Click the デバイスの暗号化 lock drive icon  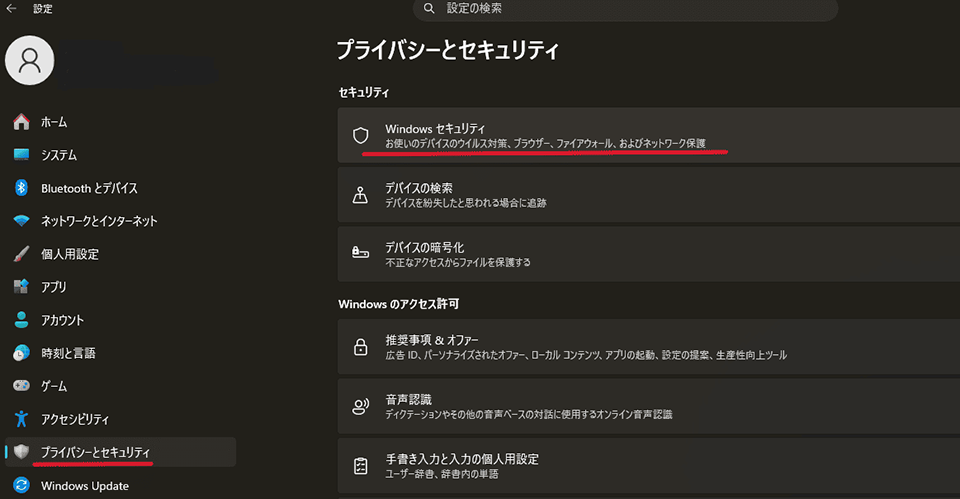pos(361,252)
